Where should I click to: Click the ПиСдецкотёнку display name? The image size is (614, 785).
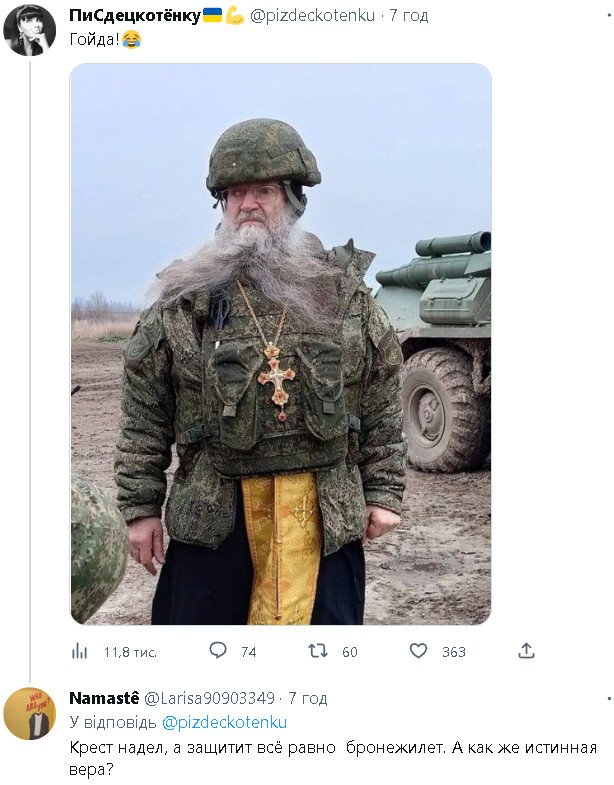click(135, 16)
